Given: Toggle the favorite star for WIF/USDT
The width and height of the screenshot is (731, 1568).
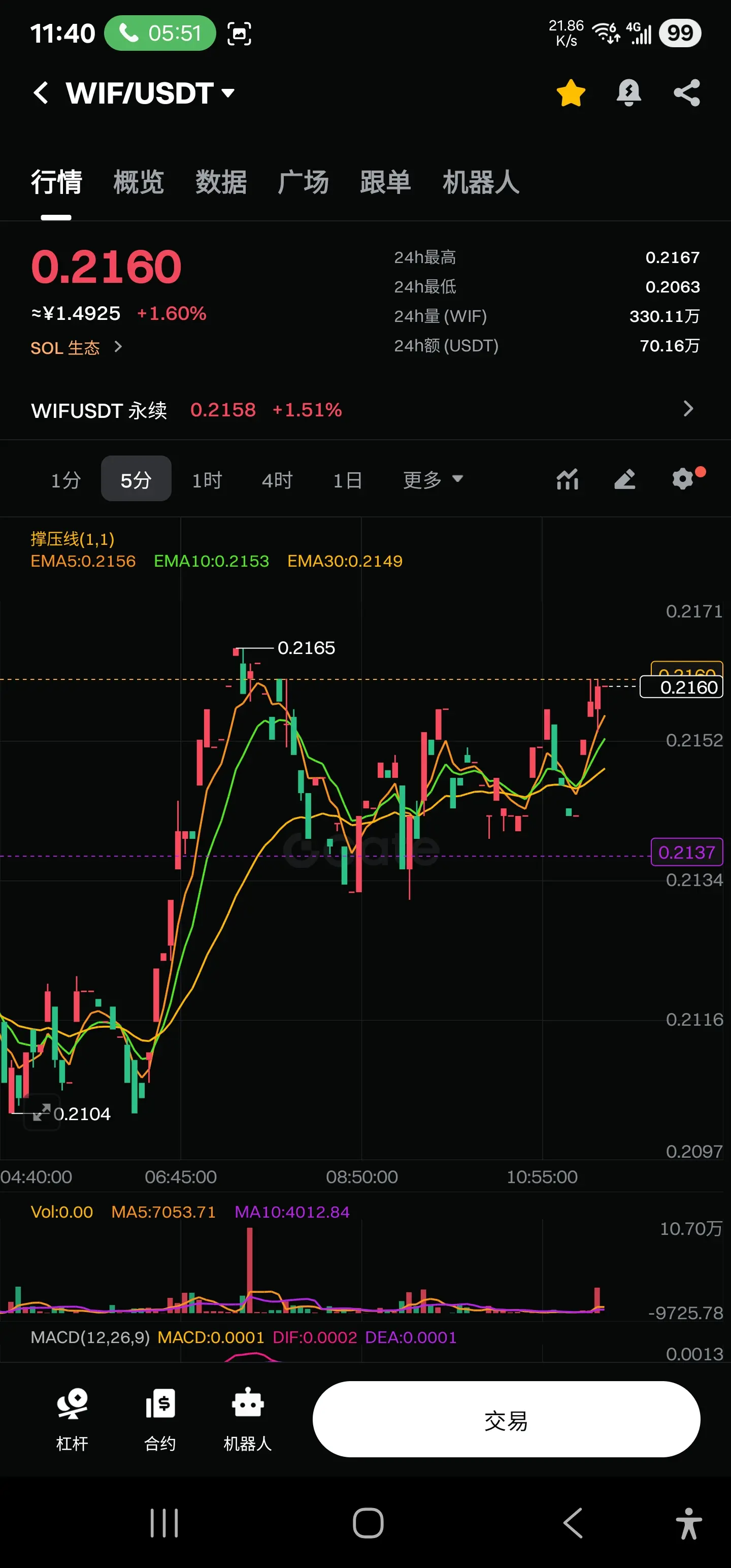Looking at the screenshot, I should pos(570,93).
